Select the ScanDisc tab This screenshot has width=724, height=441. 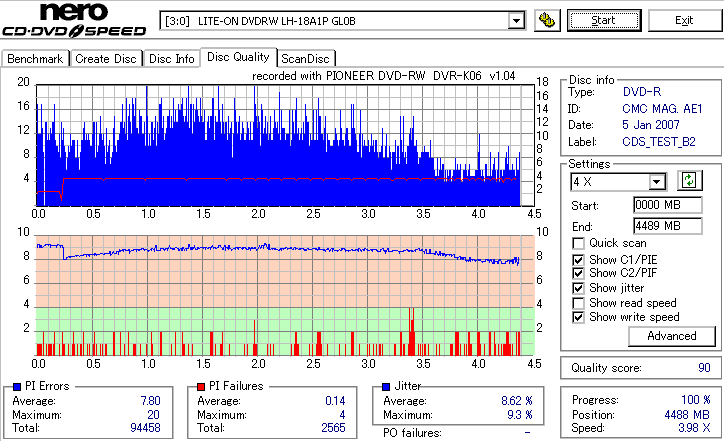click(305, 59)
